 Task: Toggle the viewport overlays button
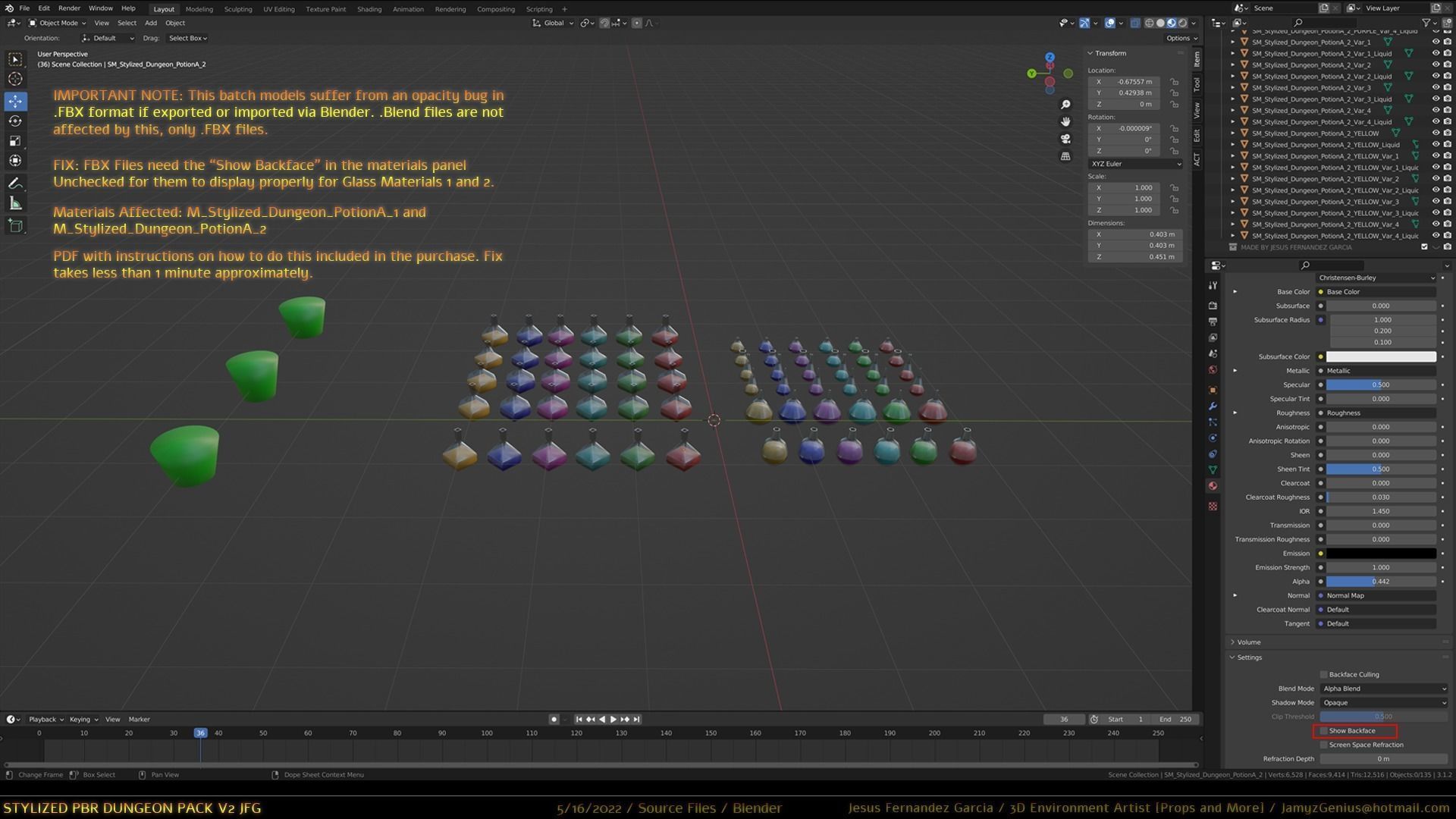[1109, 23]
